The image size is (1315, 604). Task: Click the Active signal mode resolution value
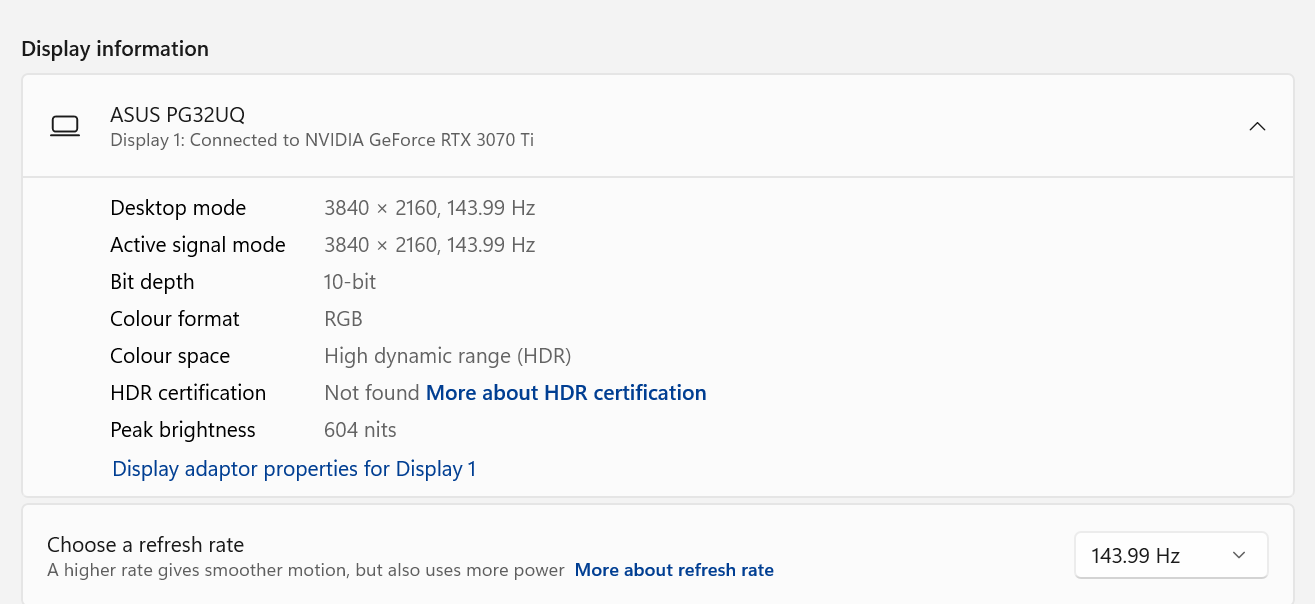click(x=430, y=245)
